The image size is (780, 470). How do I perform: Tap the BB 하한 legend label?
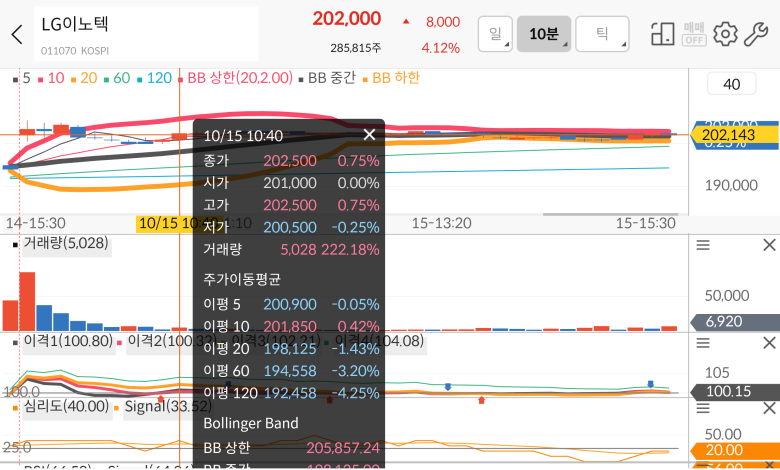point(391,78)
